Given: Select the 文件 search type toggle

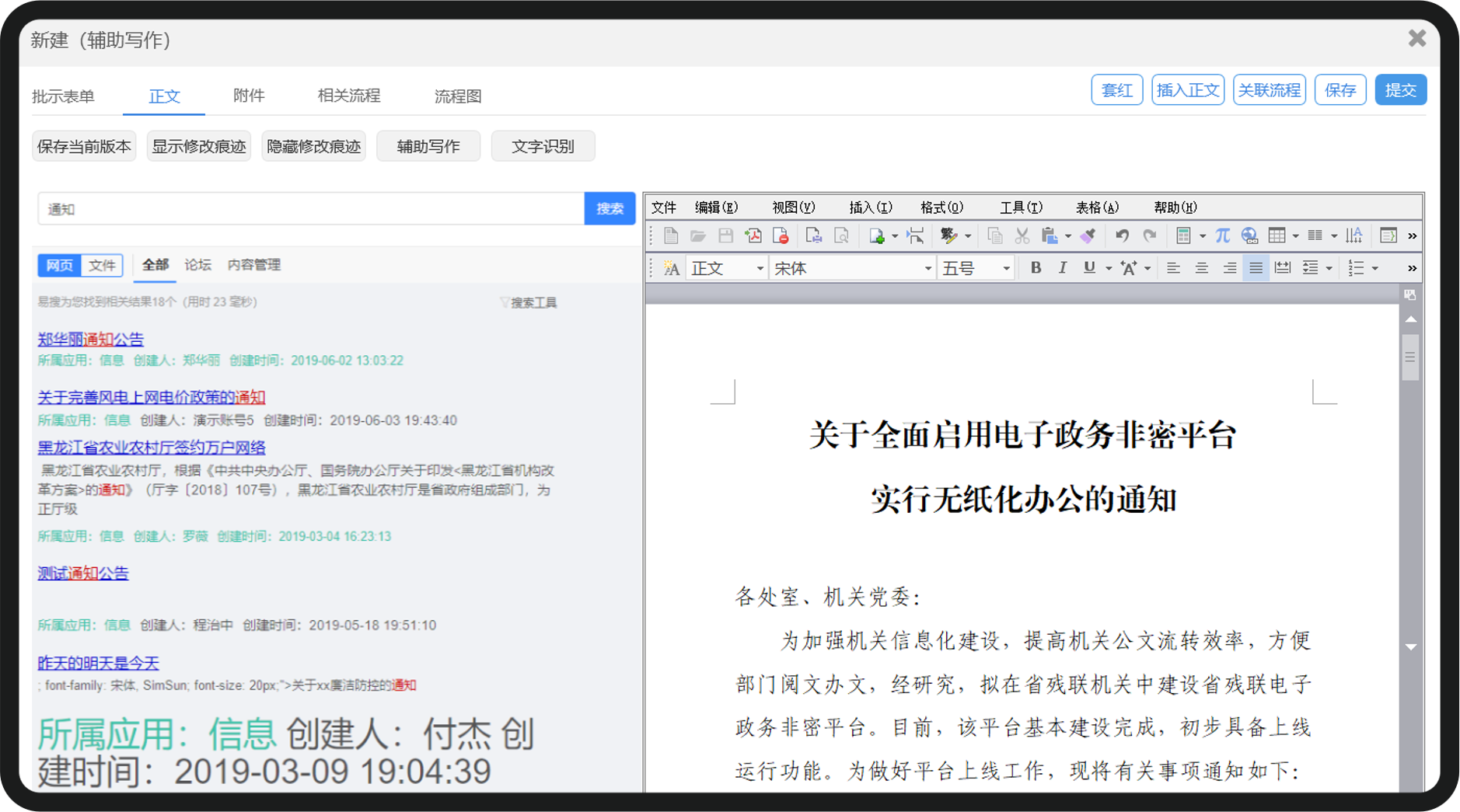Looking at the screenshot, I should [x=102, y=265].
